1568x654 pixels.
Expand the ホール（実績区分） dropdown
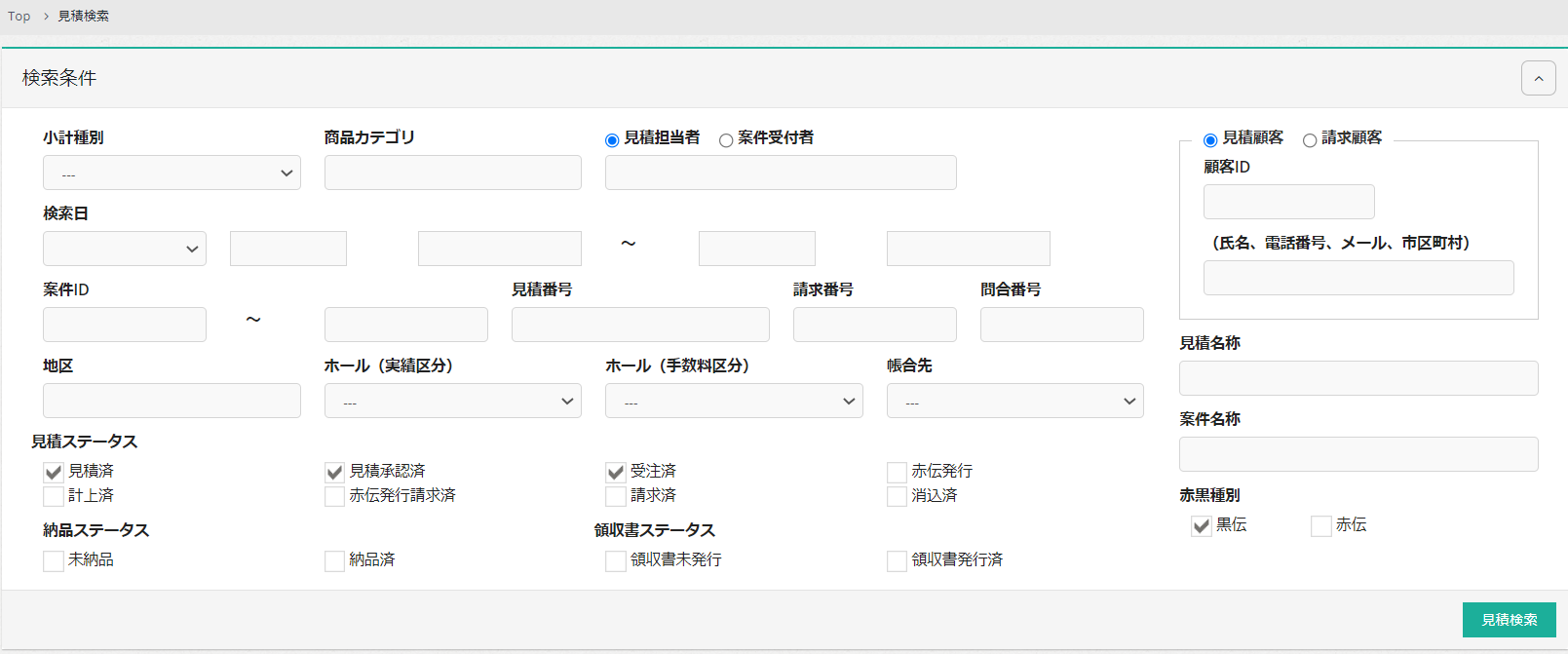click(x=452, y=401)
